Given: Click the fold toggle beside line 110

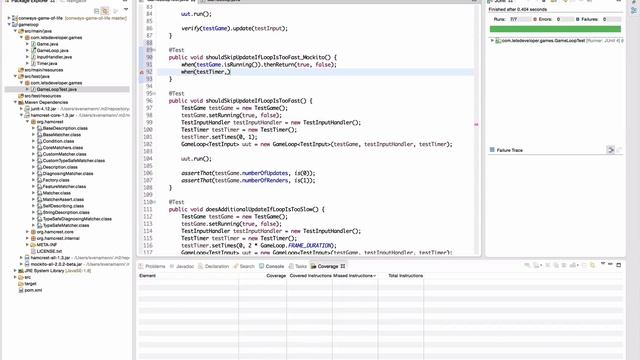Looking at the screenshot, I should [154, 202].
